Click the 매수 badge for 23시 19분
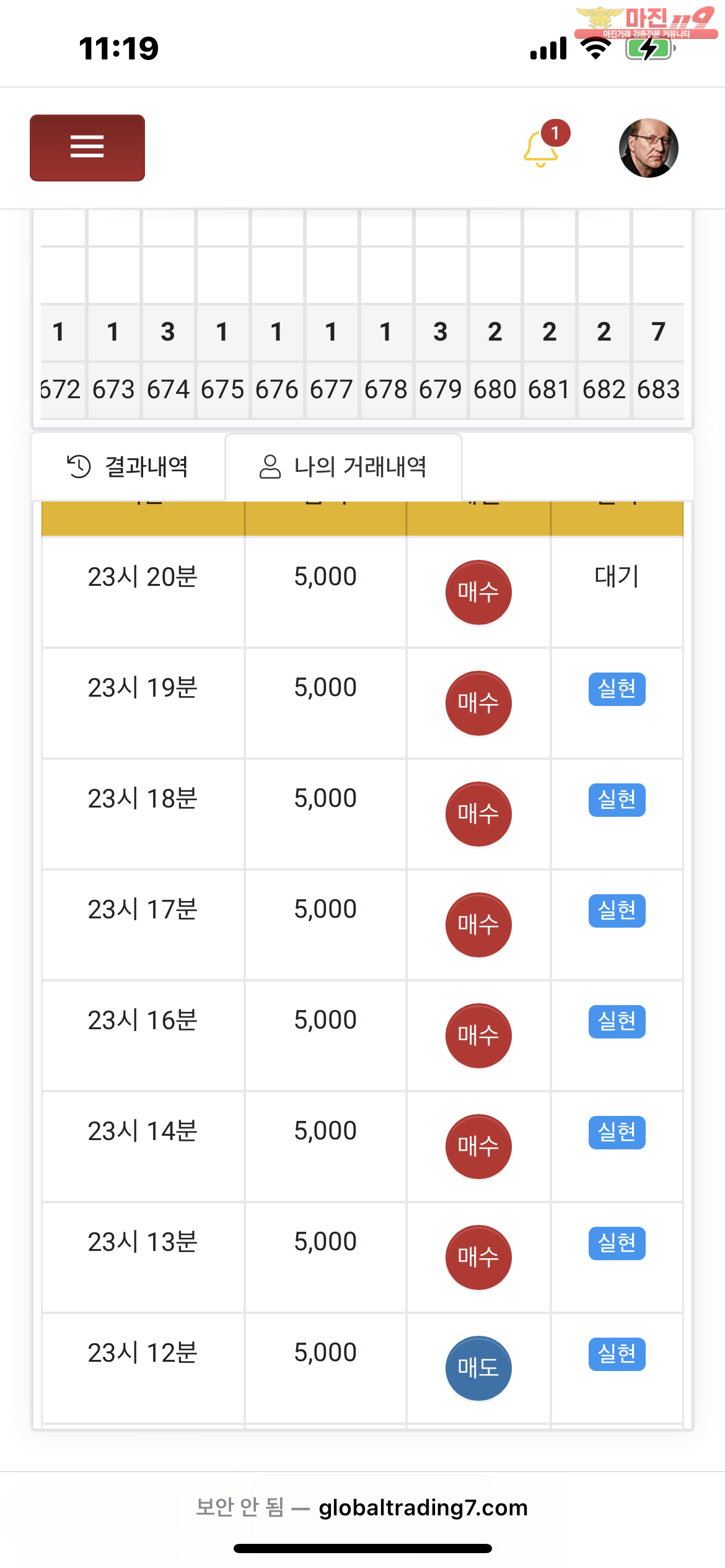Image resolution: width=725 pixels, height=1568 pixels. tap(478, 703)
